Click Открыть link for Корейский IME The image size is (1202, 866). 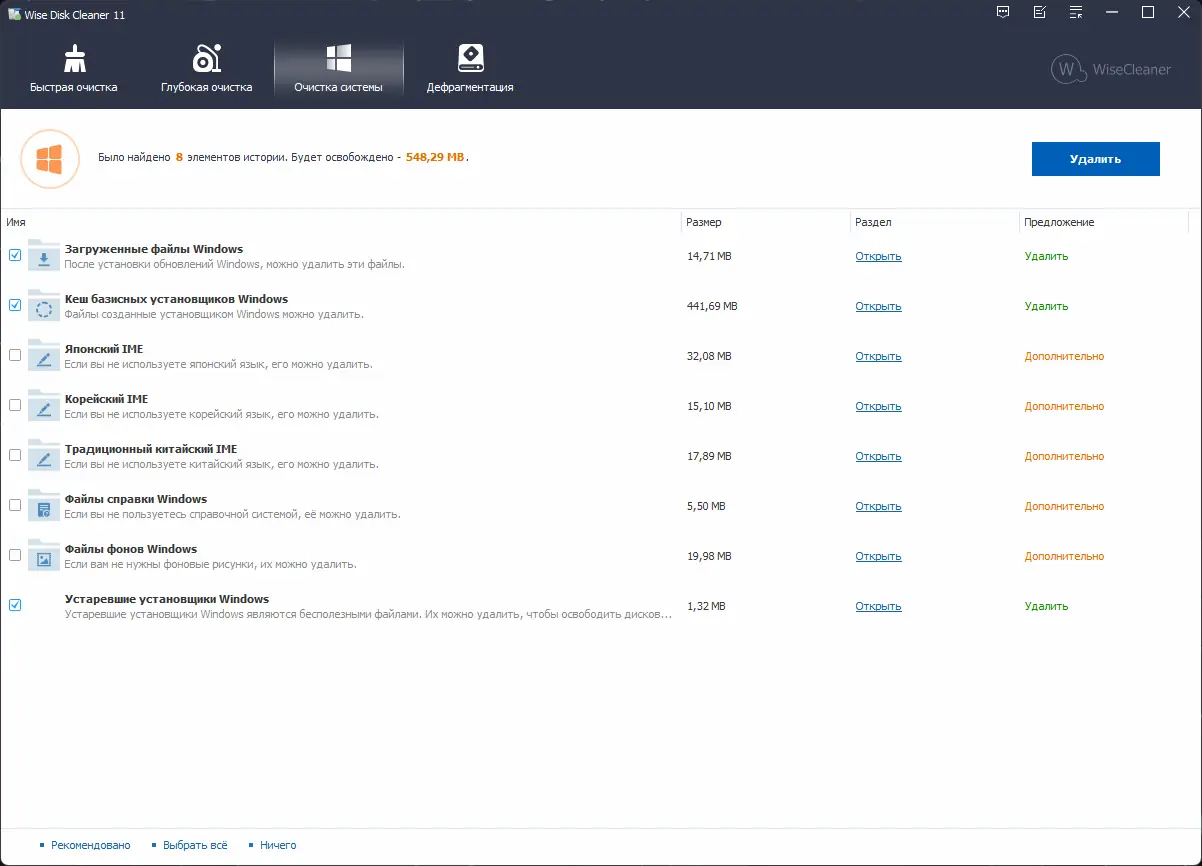(878, 406)
